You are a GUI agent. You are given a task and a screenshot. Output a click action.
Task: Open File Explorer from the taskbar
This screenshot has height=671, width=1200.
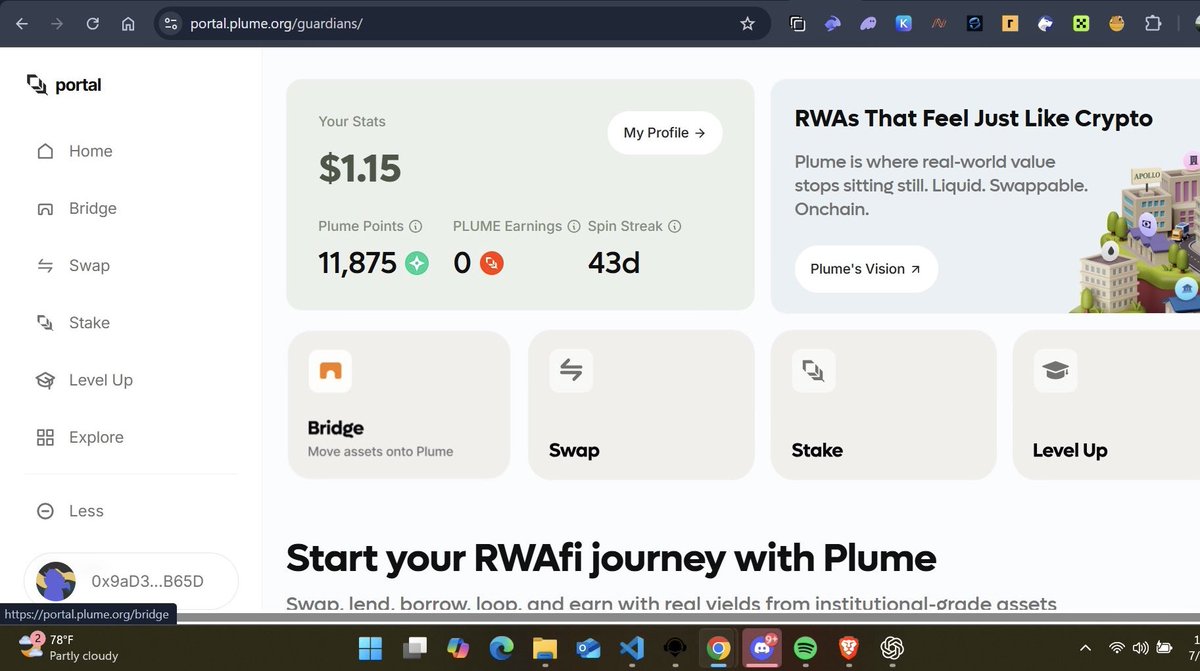(544, 648)
